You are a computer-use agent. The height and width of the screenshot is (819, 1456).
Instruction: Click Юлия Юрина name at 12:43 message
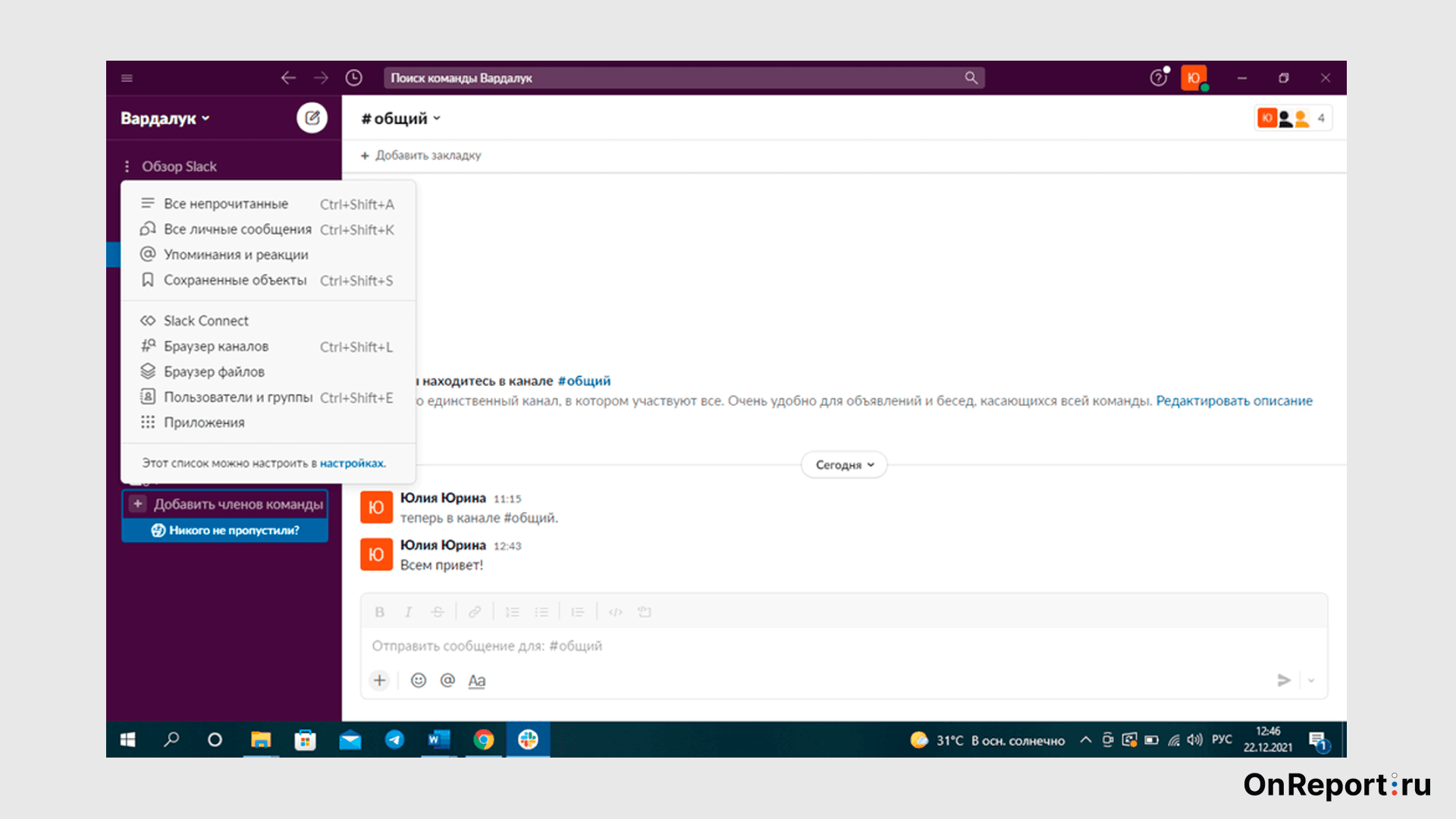[x=443, y=545]
